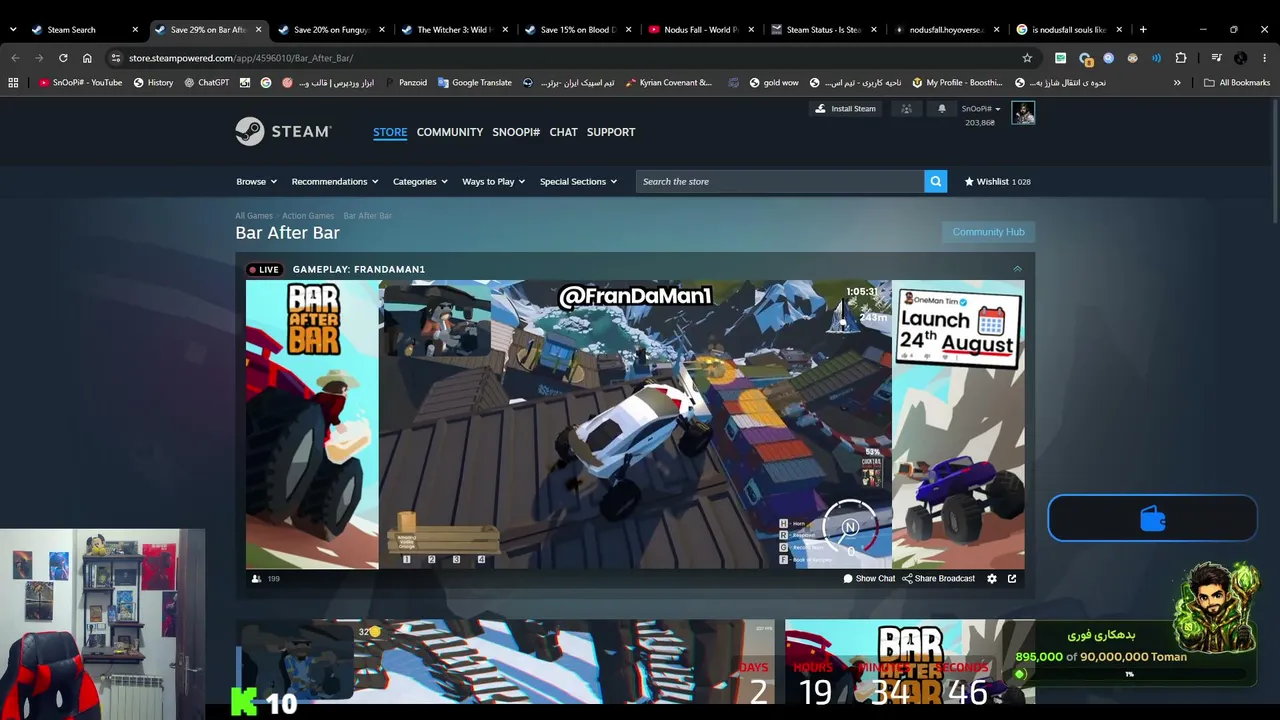Go back to previous page
This screenshot has height=720, width=1280.
(x=15, y=58)
